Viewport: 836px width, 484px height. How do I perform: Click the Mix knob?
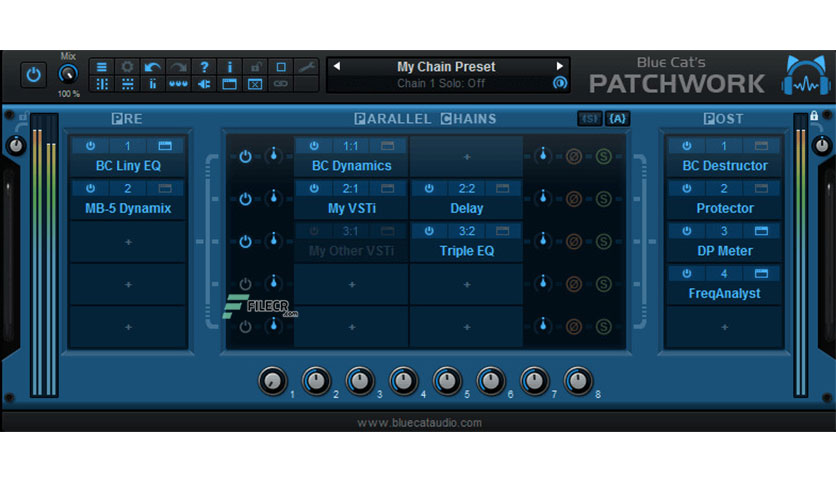tap(68, 74)
